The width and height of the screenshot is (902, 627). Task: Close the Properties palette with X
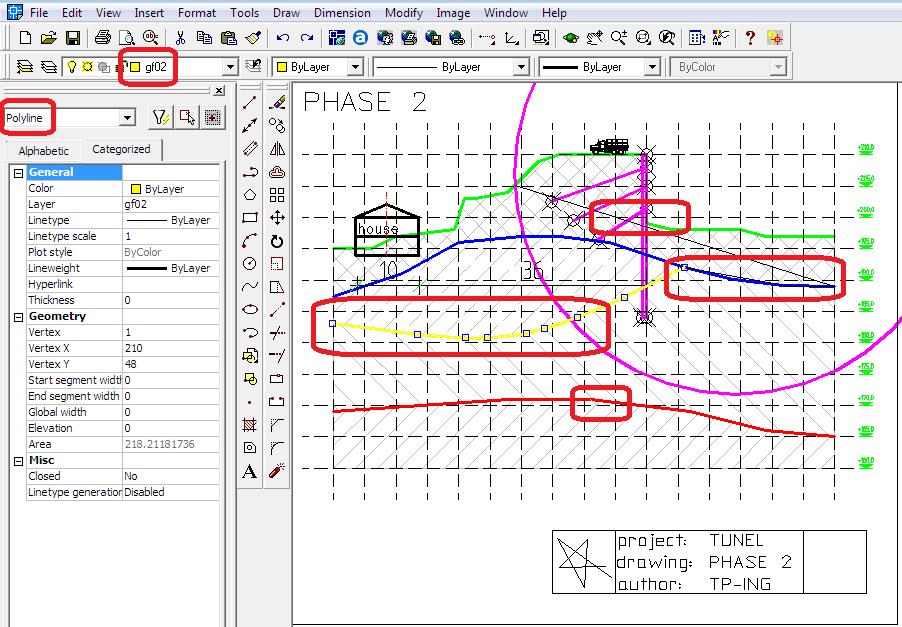219,90
